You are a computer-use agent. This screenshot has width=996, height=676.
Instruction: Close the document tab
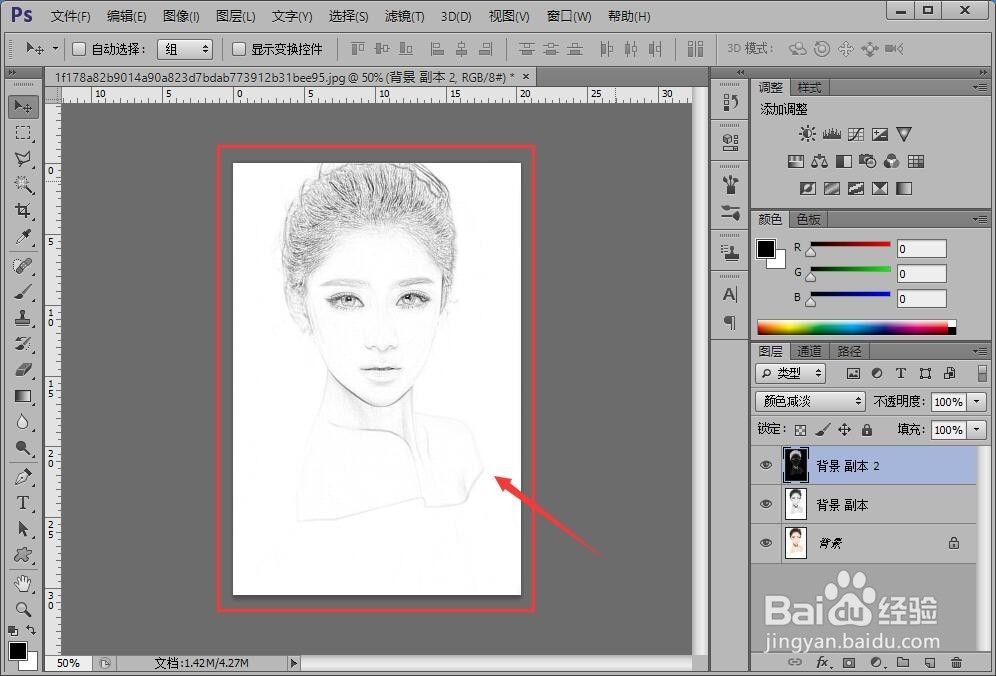point(526,76)
